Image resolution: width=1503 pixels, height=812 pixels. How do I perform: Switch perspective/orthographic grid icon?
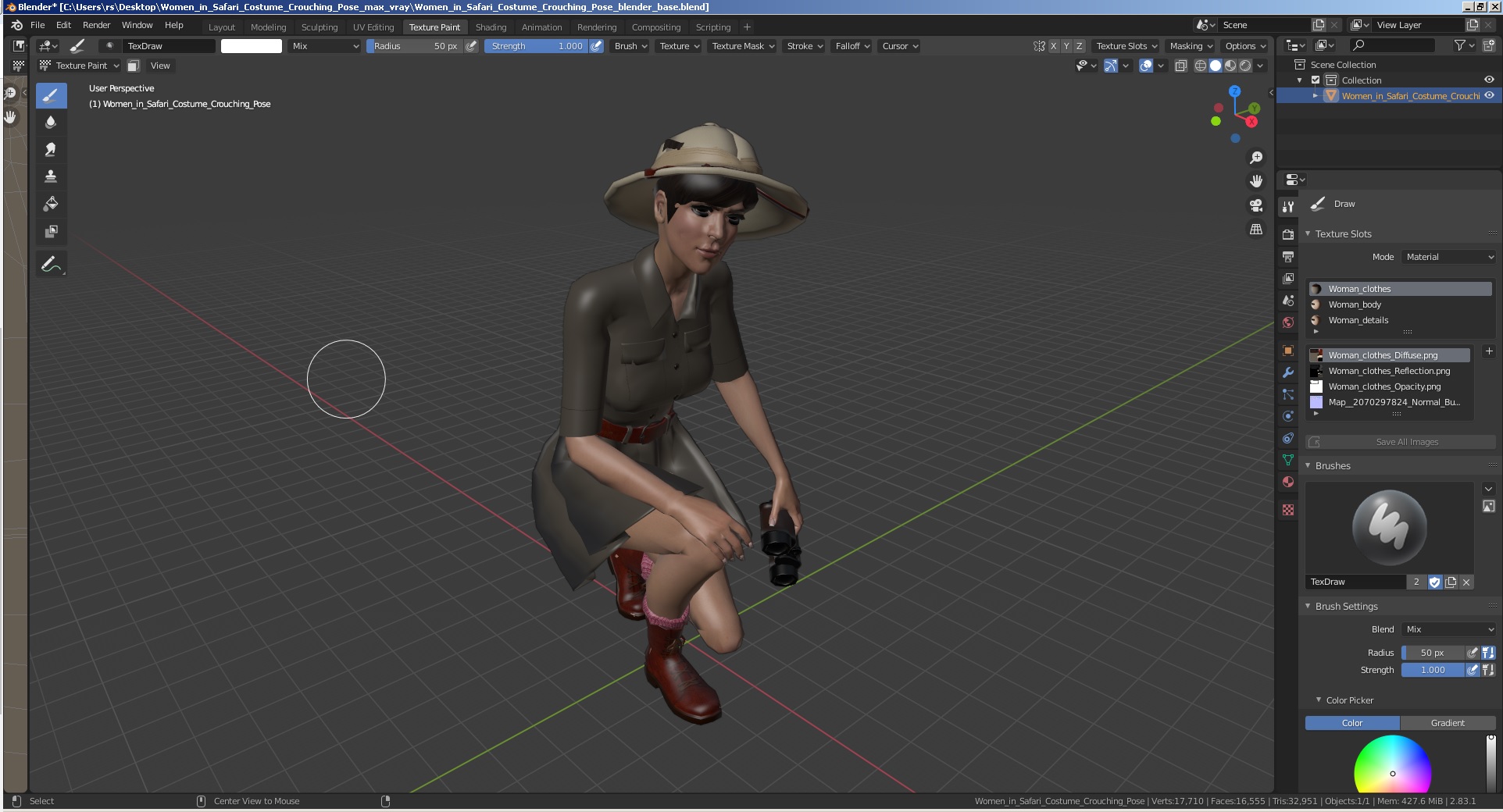(1256, 229)
